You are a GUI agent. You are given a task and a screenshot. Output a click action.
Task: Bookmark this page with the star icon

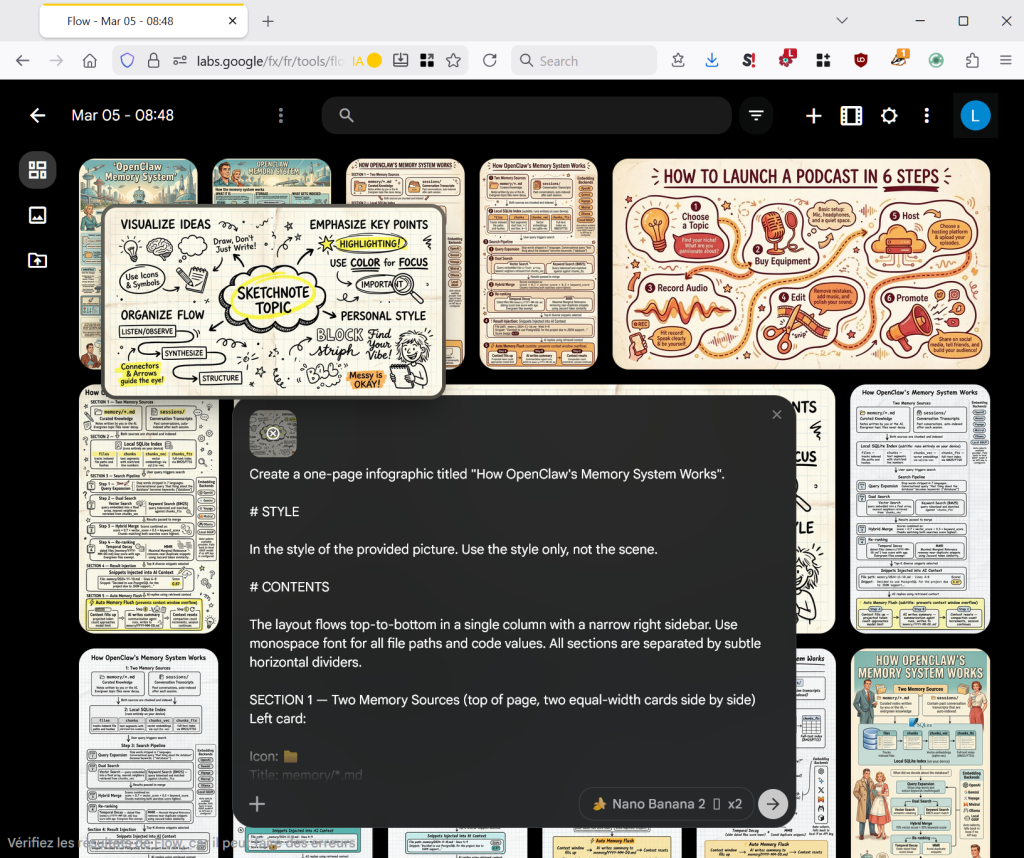tap(454, 60)
